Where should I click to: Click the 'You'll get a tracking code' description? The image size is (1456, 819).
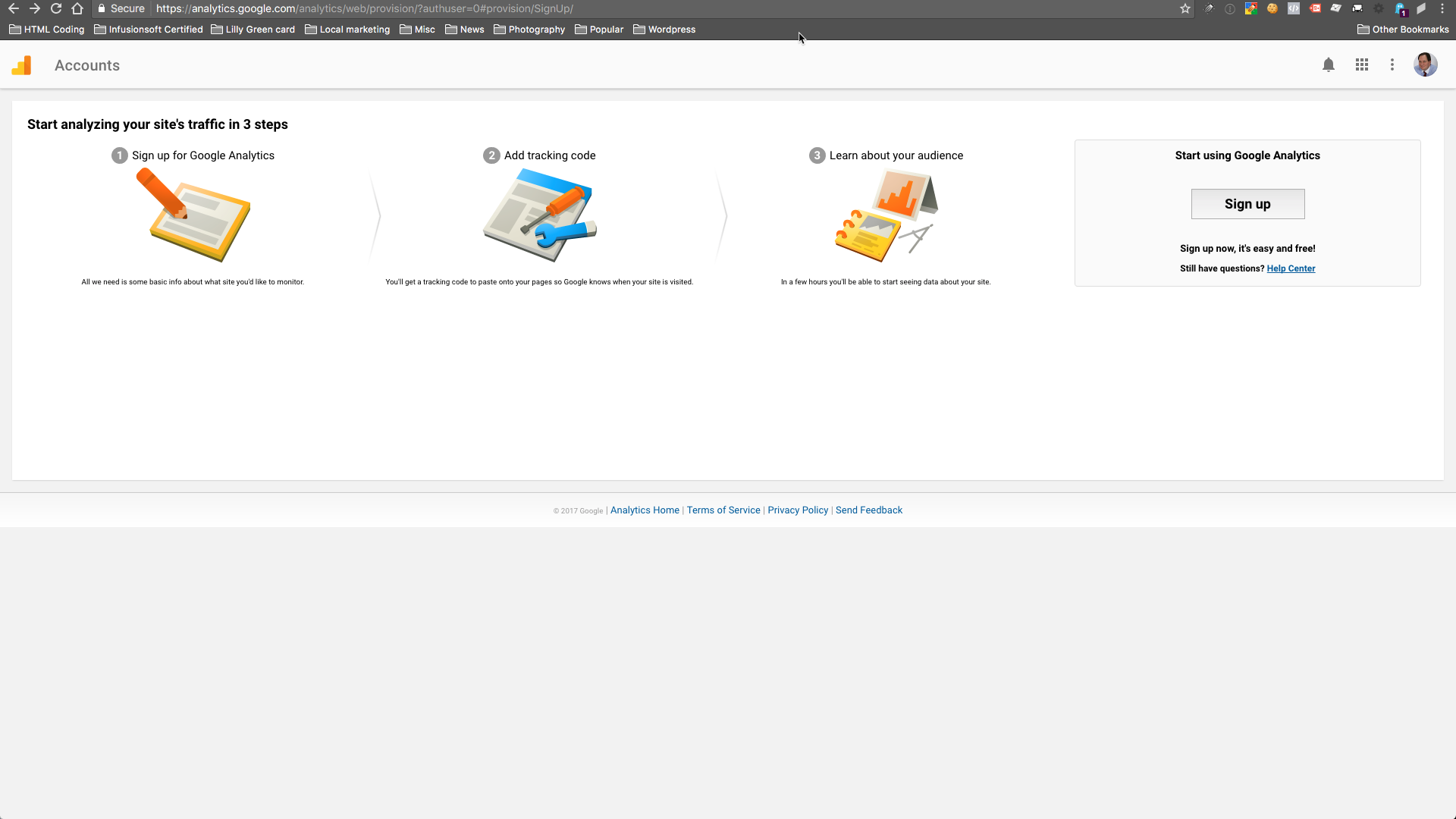tap(539, 282)
